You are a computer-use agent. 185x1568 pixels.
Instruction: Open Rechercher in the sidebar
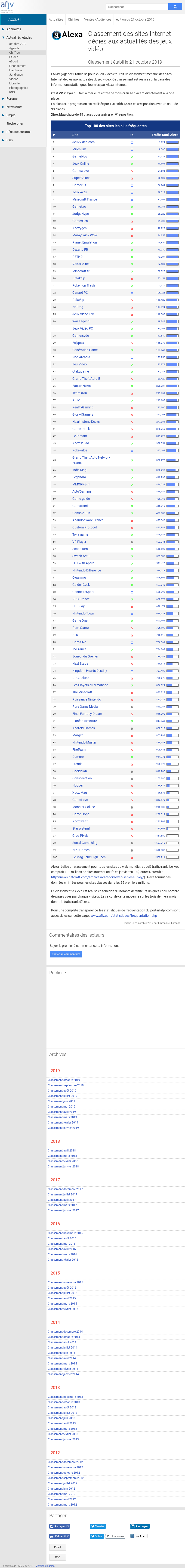click(x=15, y=123)
